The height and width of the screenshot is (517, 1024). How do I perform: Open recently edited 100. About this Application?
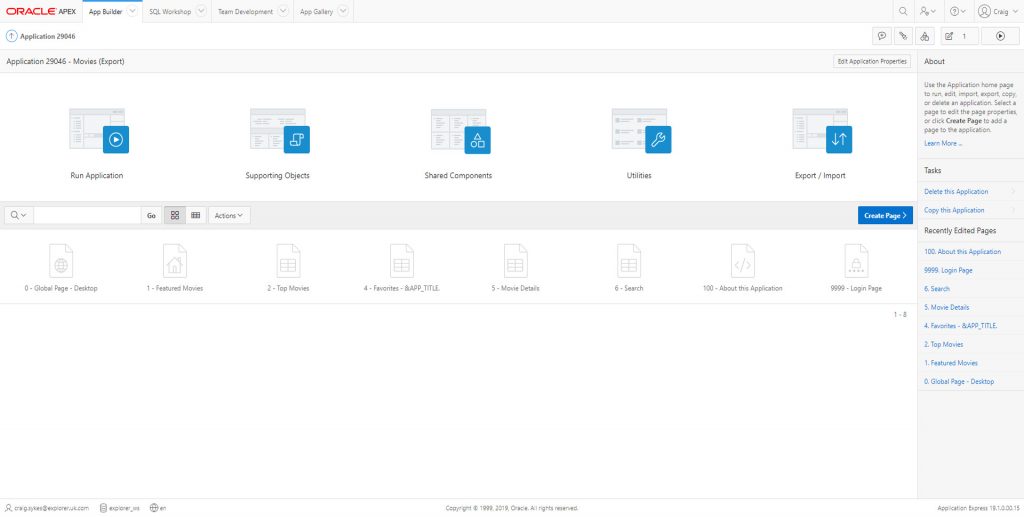pos(963,251)
